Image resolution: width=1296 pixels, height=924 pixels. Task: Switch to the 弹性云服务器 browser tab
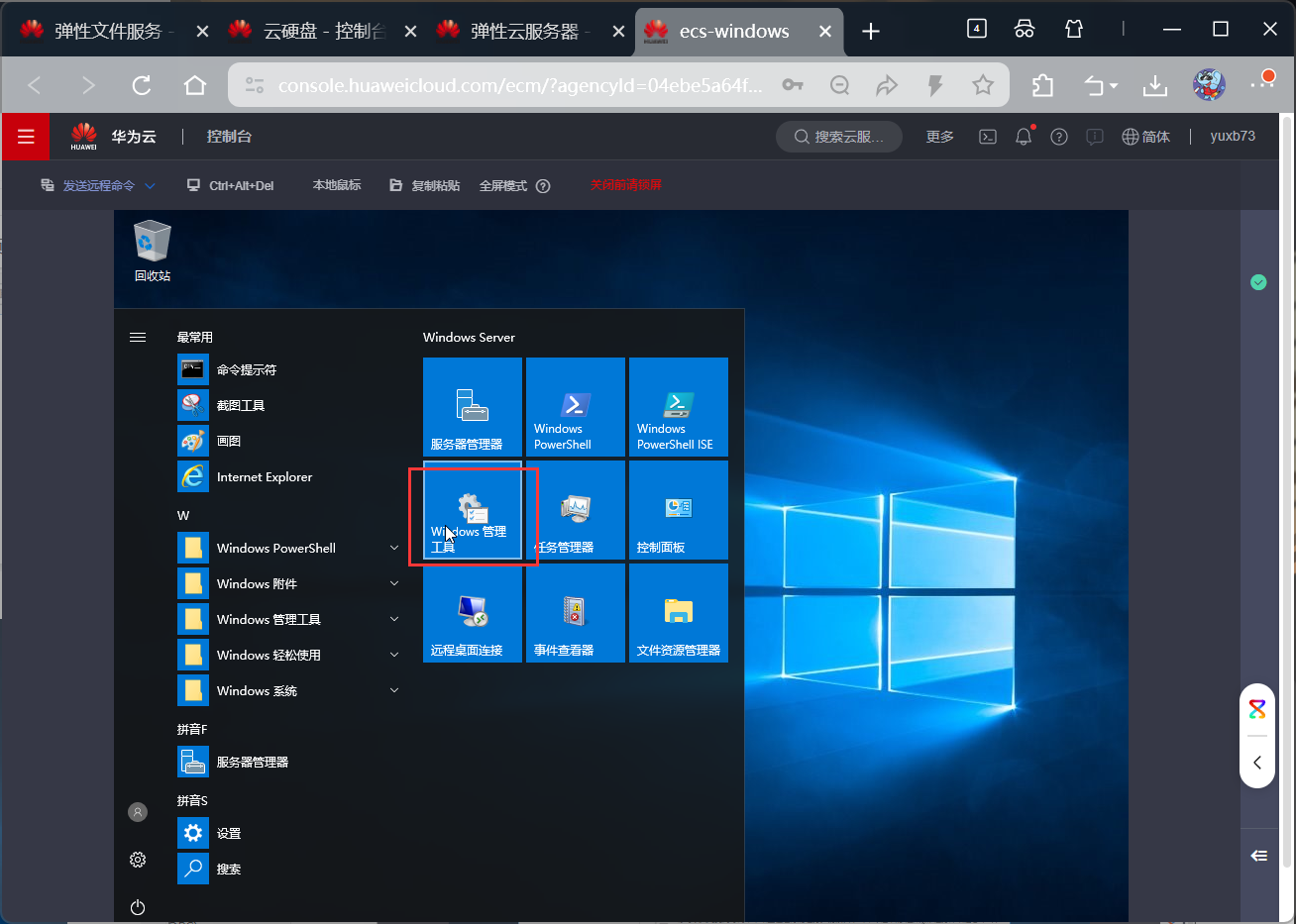click(531, 31)
